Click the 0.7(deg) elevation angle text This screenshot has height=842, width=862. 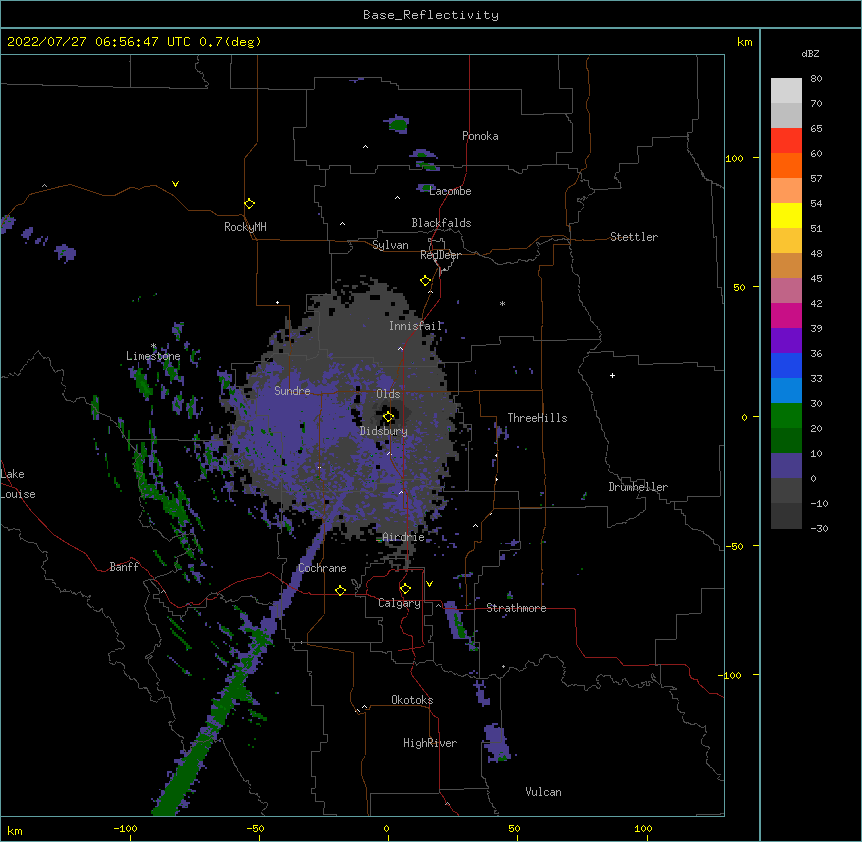230,42
